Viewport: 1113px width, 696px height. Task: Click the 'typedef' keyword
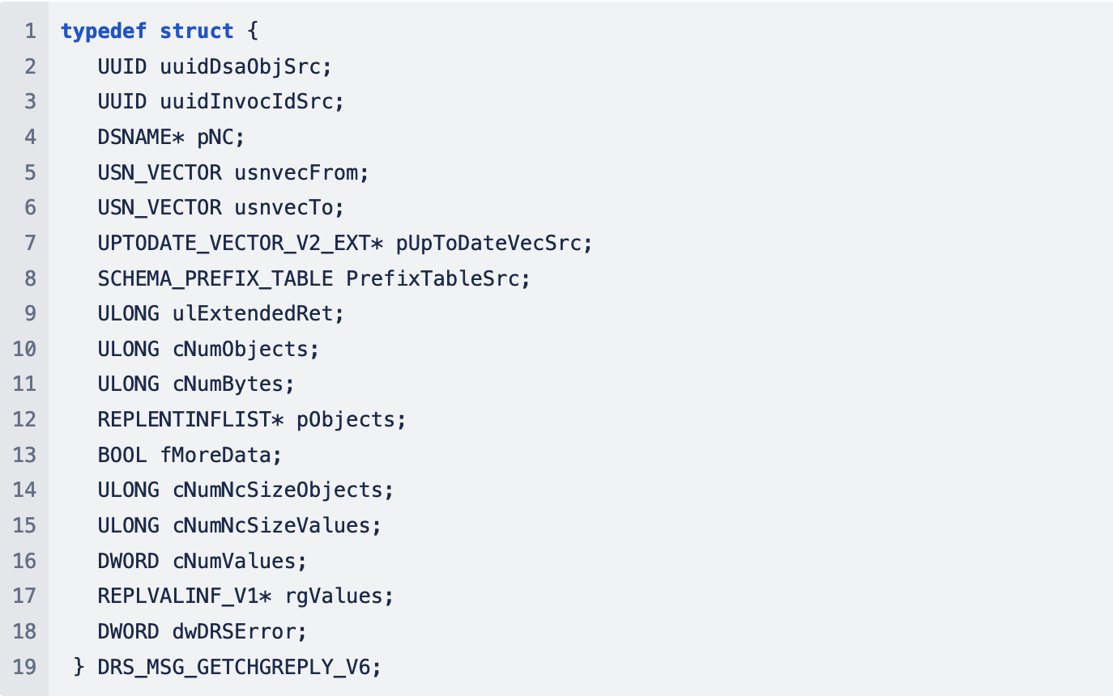click(x=104, y=31)
